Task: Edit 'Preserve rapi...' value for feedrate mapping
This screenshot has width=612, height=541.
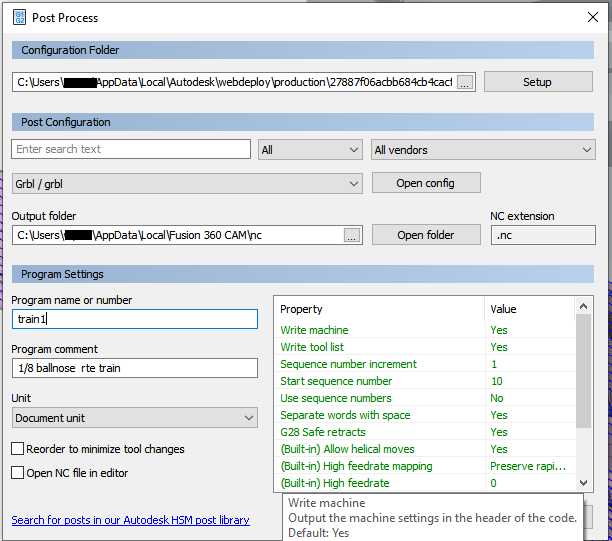Action: tap(530, 466)
